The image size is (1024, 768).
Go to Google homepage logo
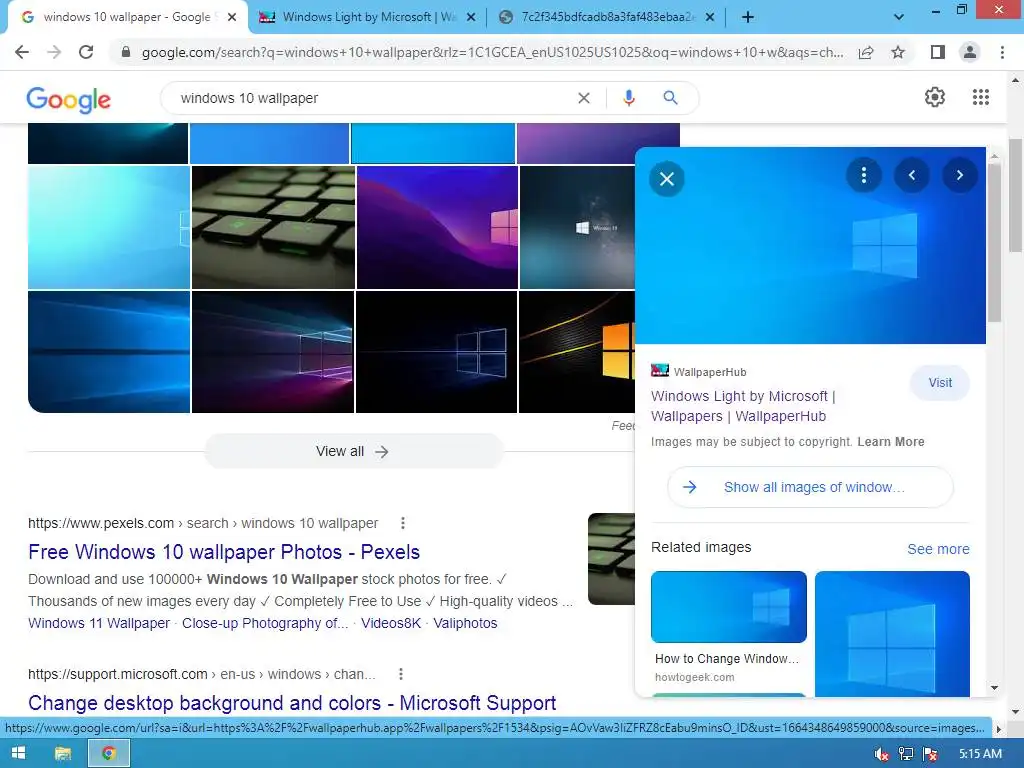tap(69, 100)
